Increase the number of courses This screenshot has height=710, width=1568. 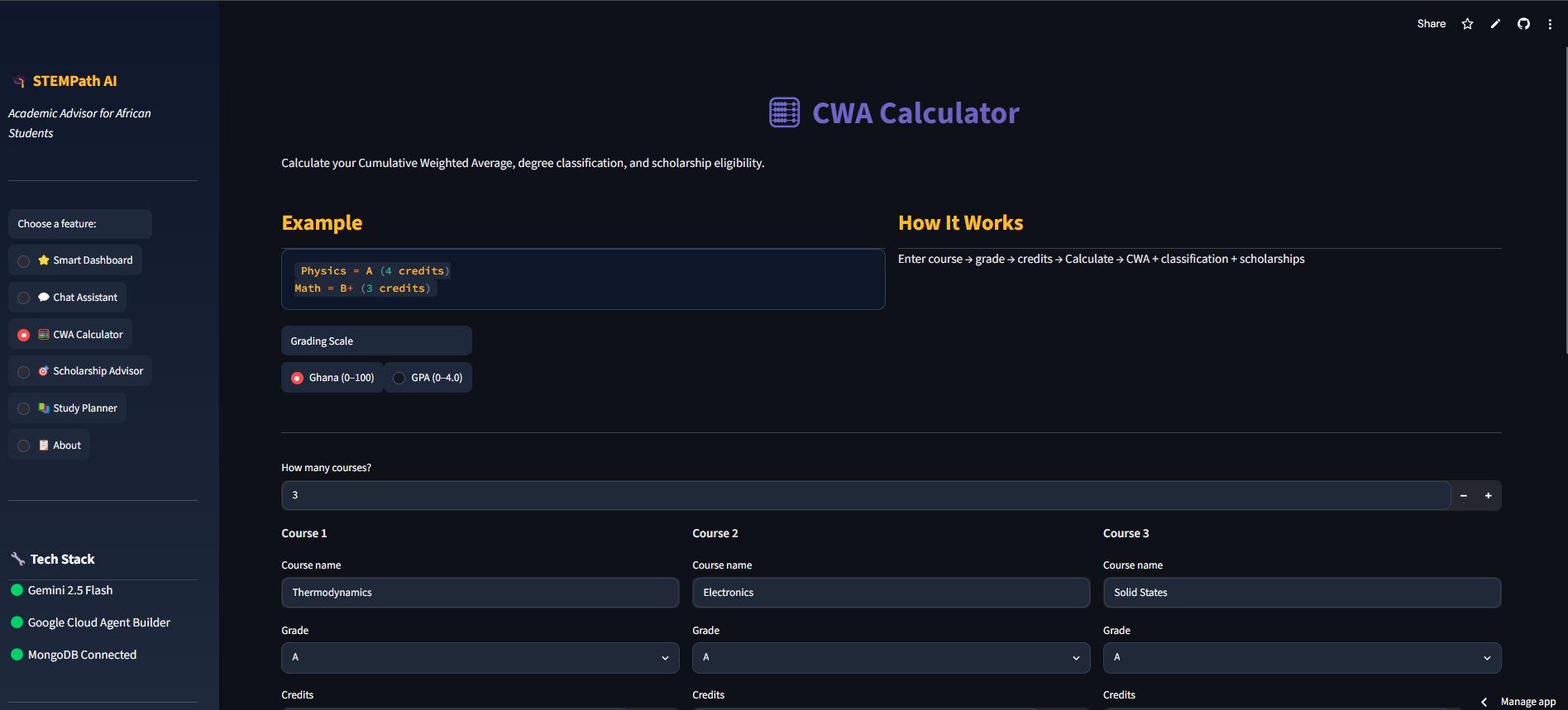tap(1489, 496)
